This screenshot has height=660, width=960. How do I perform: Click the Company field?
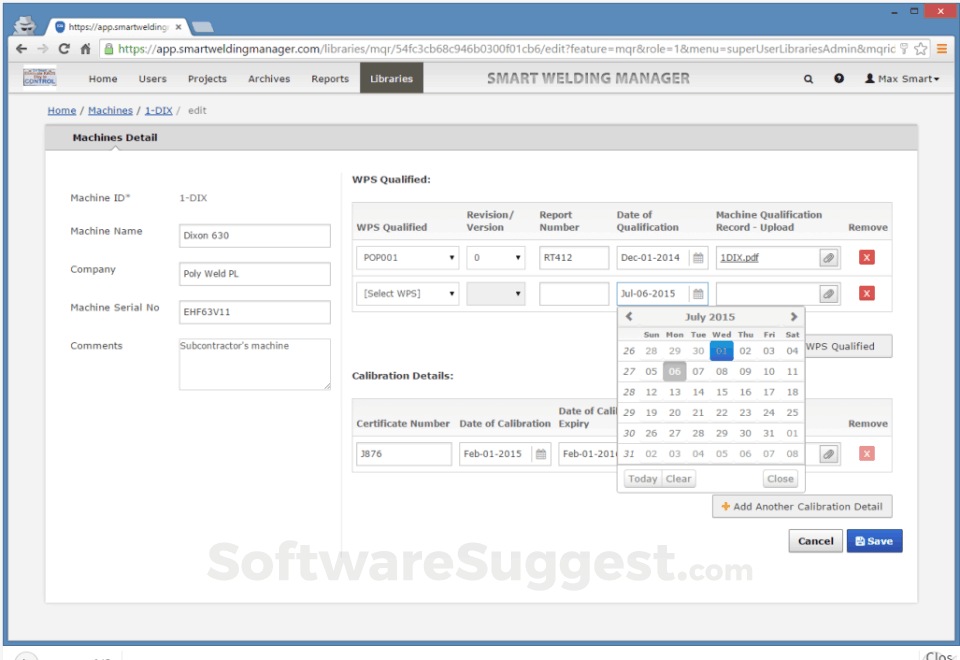point(255,274)
